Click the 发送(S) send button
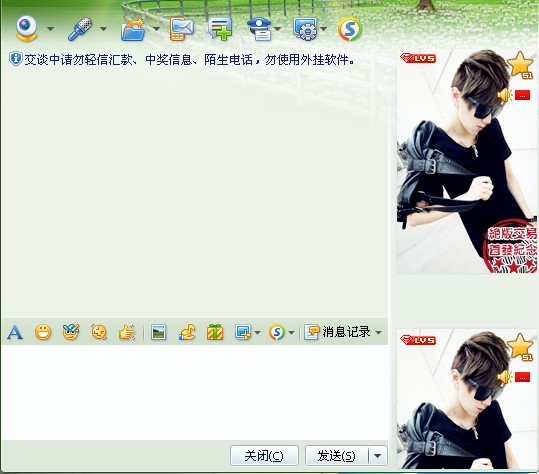The image size is (539, 474). click(337, 456)
